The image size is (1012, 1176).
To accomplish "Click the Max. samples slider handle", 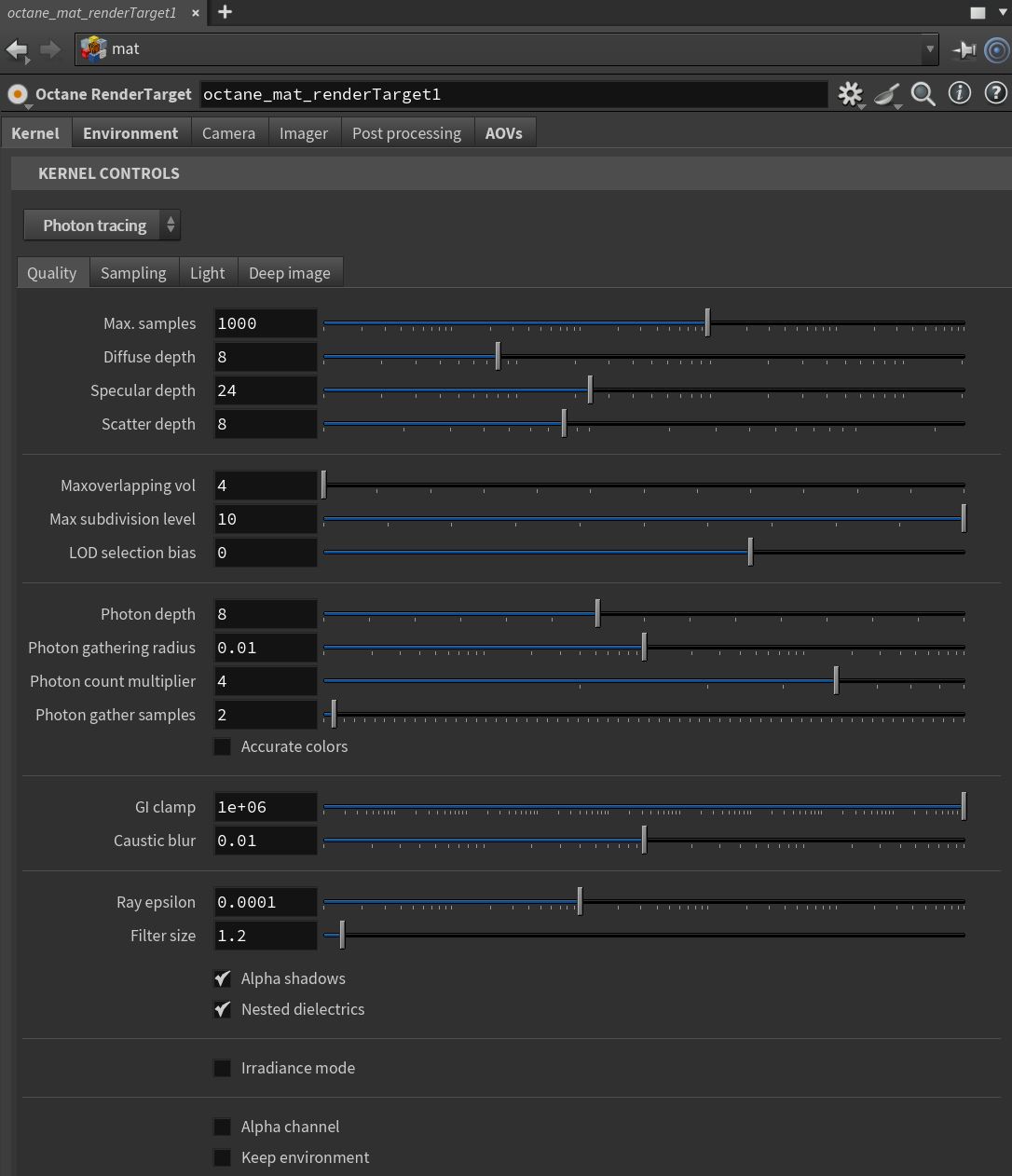I will (707, 323).
